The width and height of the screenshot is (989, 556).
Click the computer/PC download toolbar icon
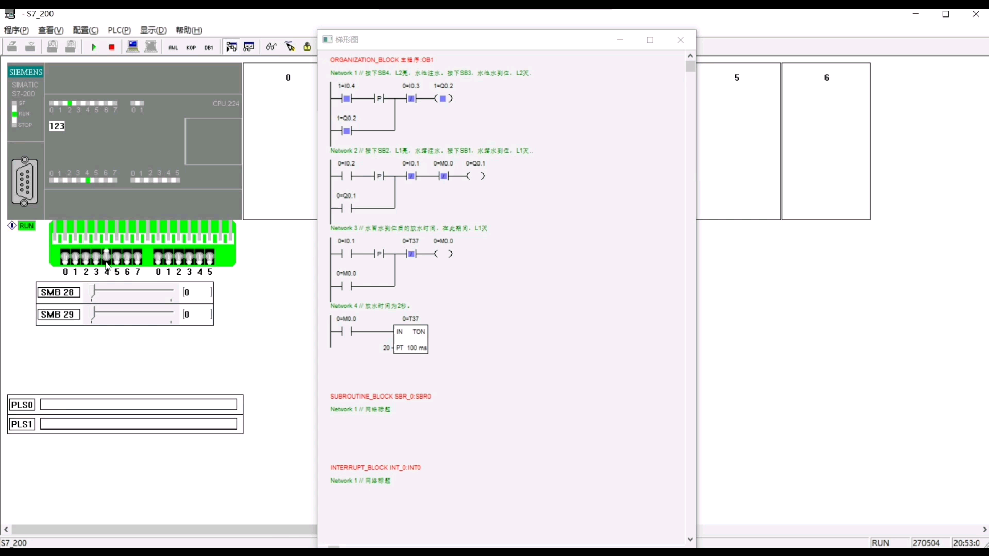(133, 47)
